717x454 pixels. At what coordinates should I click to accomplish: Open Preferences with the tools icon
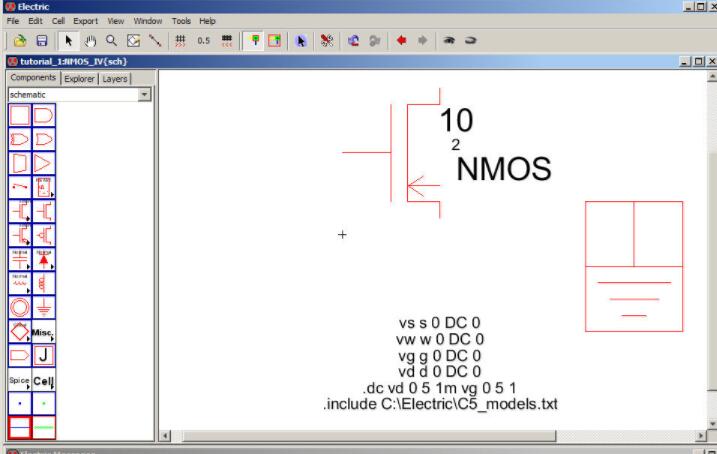(326, 41)
